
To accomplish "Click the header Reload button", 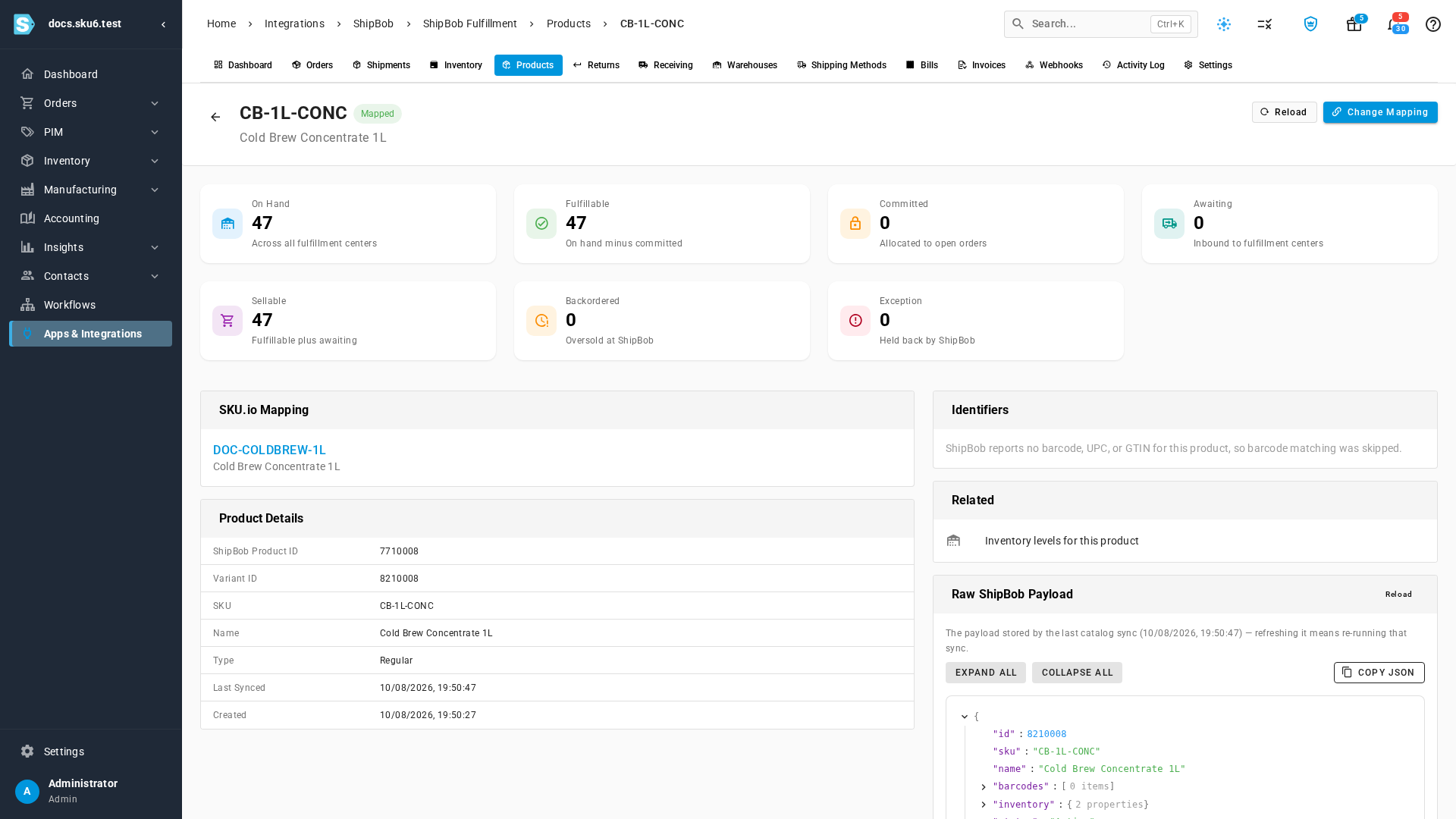I will (1284, 112).
